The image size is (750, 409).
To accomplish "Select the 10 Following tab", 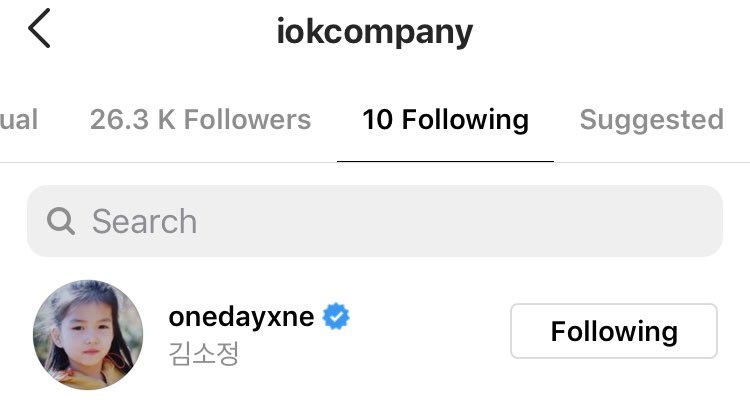I will click(445, 120).
